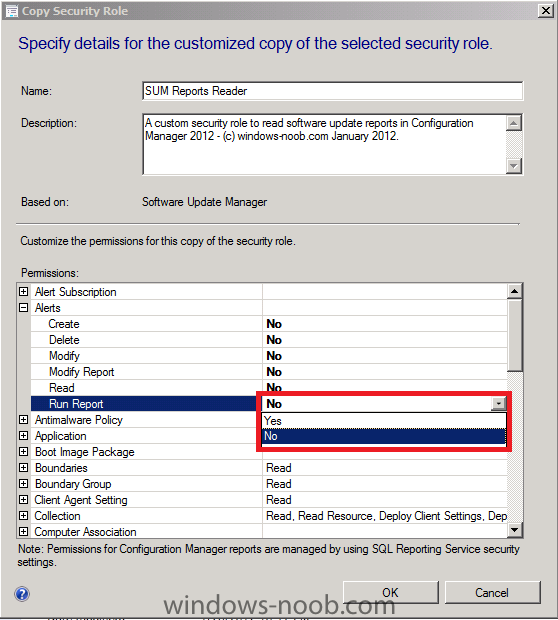Viewport: 558px width, 620px height.
Task: Collapse the Alerts tree node
Action: coord(24,308)
